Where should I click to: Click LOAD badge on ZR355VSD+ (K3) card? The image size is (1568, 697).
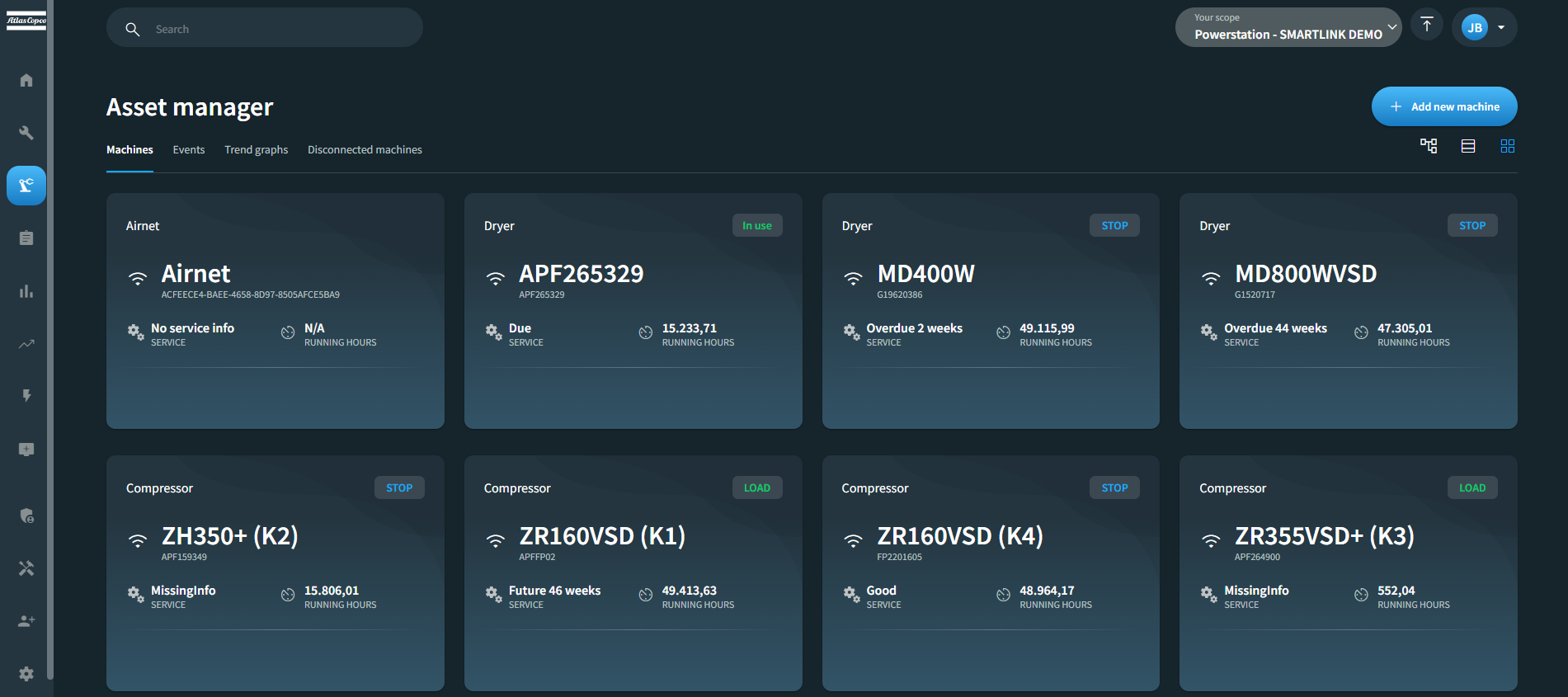[1472, 487]
